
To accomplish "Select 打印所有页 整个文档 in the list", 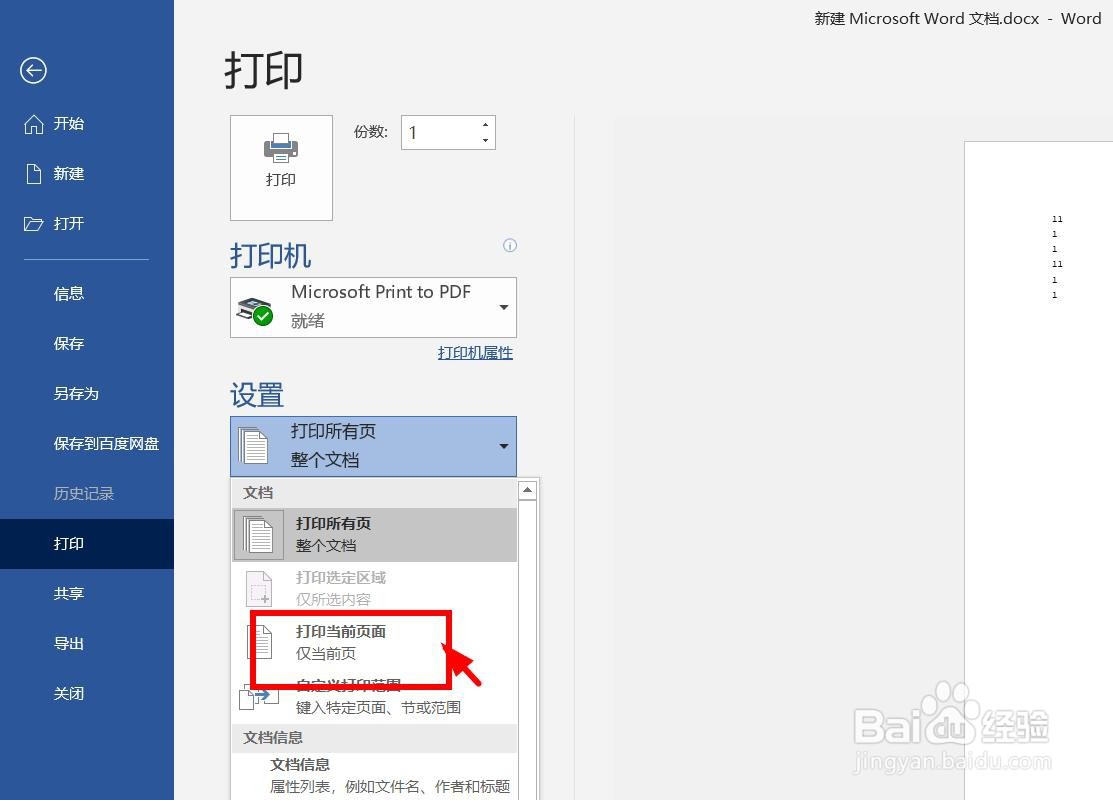I will pos(375,535).
